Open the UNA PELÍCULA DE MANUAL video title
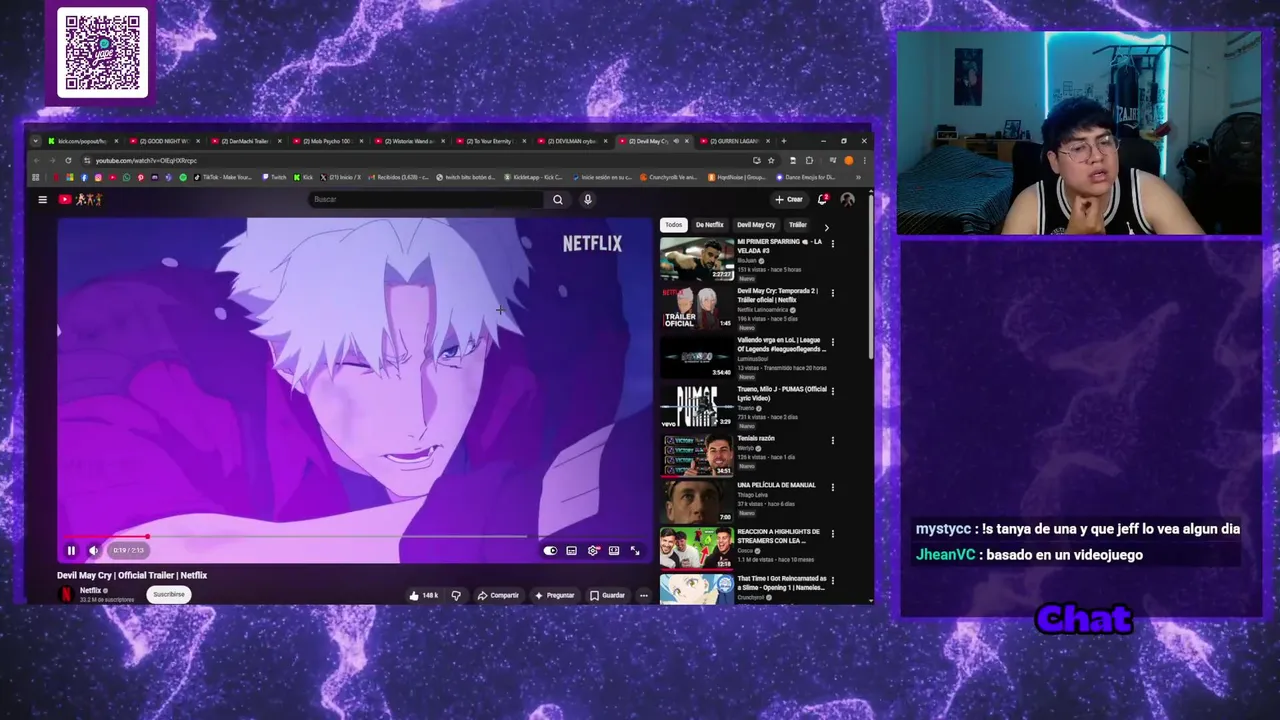The width and height of the screenshot is (1280, 720). tap(776, 485)
